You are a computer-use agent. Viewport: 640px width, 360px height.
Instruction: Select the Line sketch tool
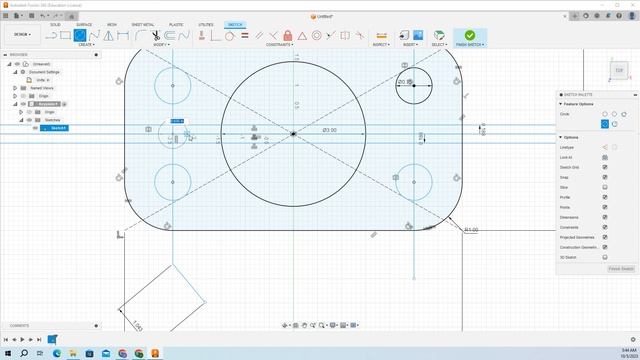click(x=51, y=36)
